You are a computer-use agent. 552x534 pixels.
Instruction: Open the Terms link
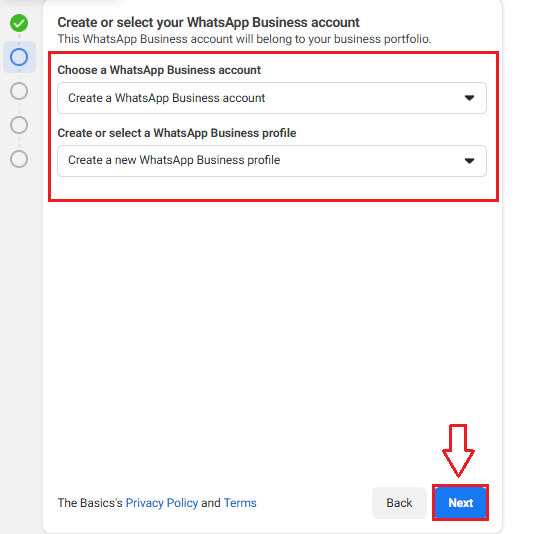[240, 503]
